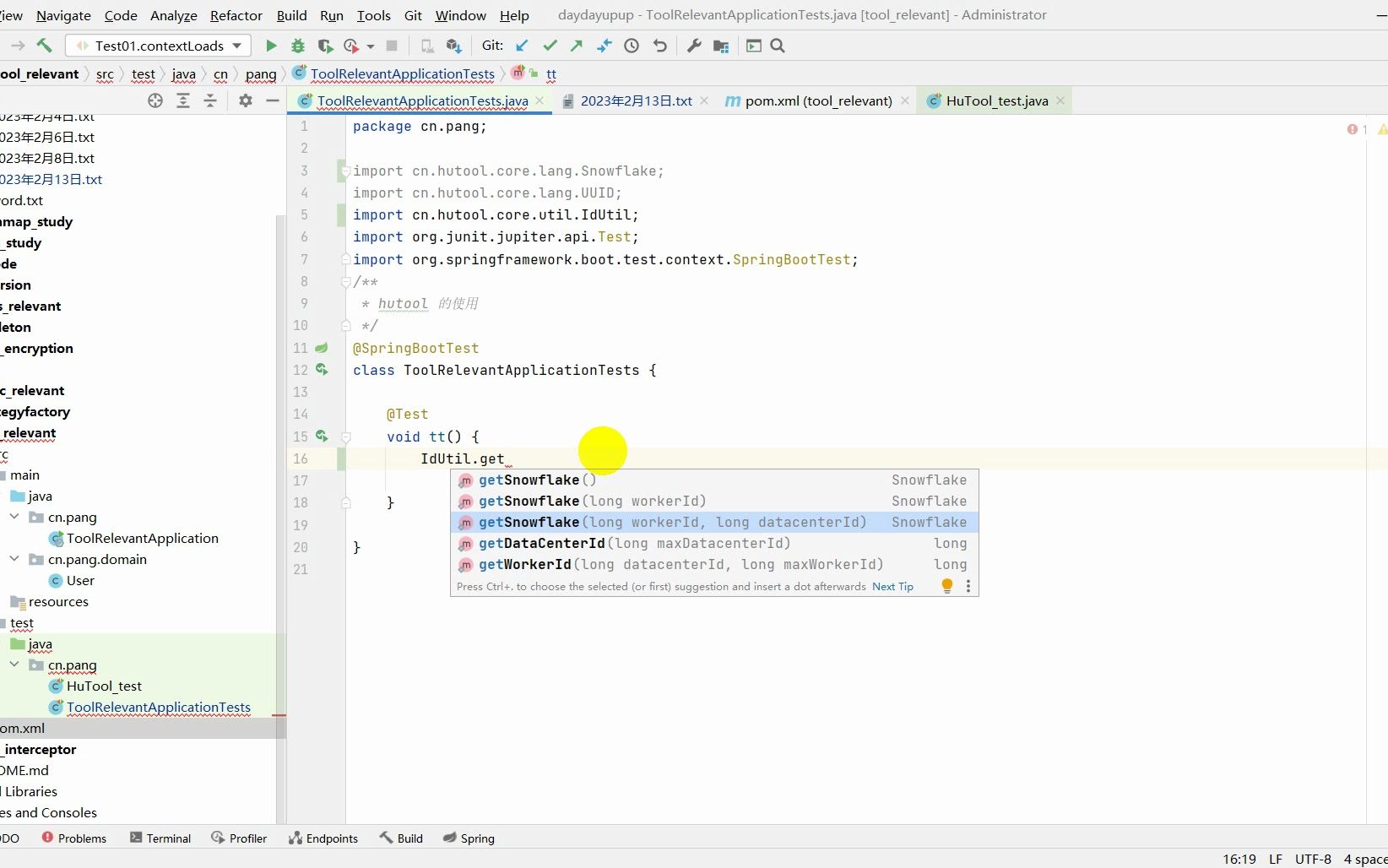The height and width of the screenshot is (868, 1388).
Task: Open the Navigate menu
Action: [63, 15]
